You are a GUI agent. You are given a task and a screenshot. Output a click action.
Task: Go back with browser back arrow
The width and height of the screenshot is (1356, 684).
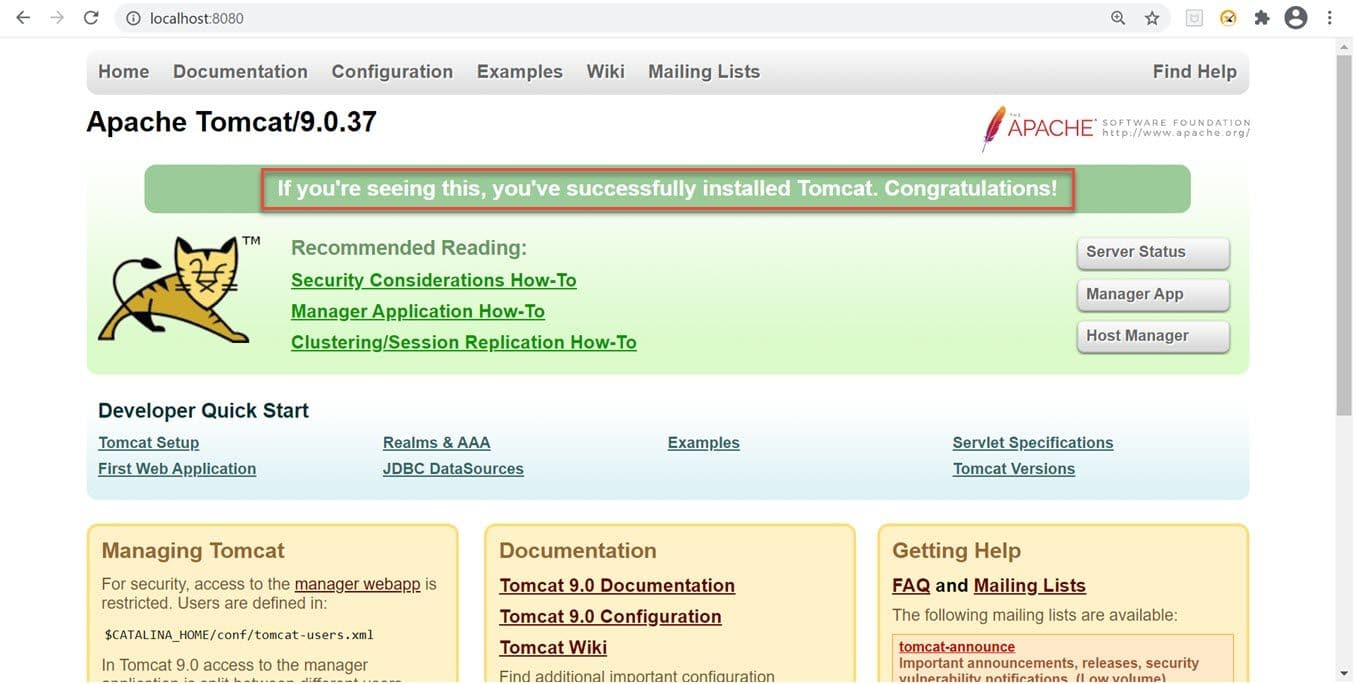[x=23, y=18]
